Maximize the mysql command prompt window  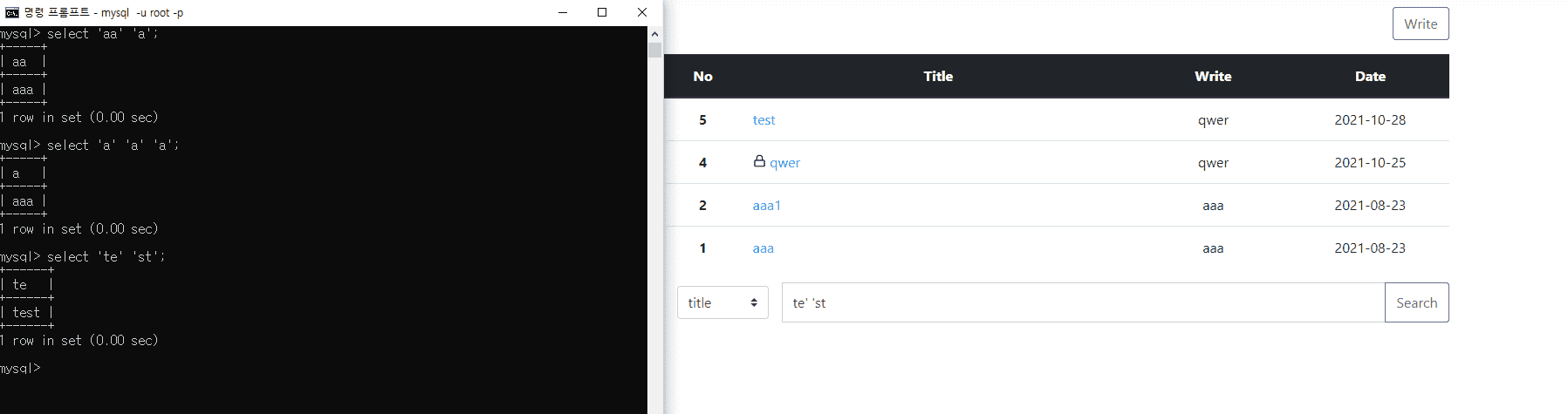pos(602,12)
